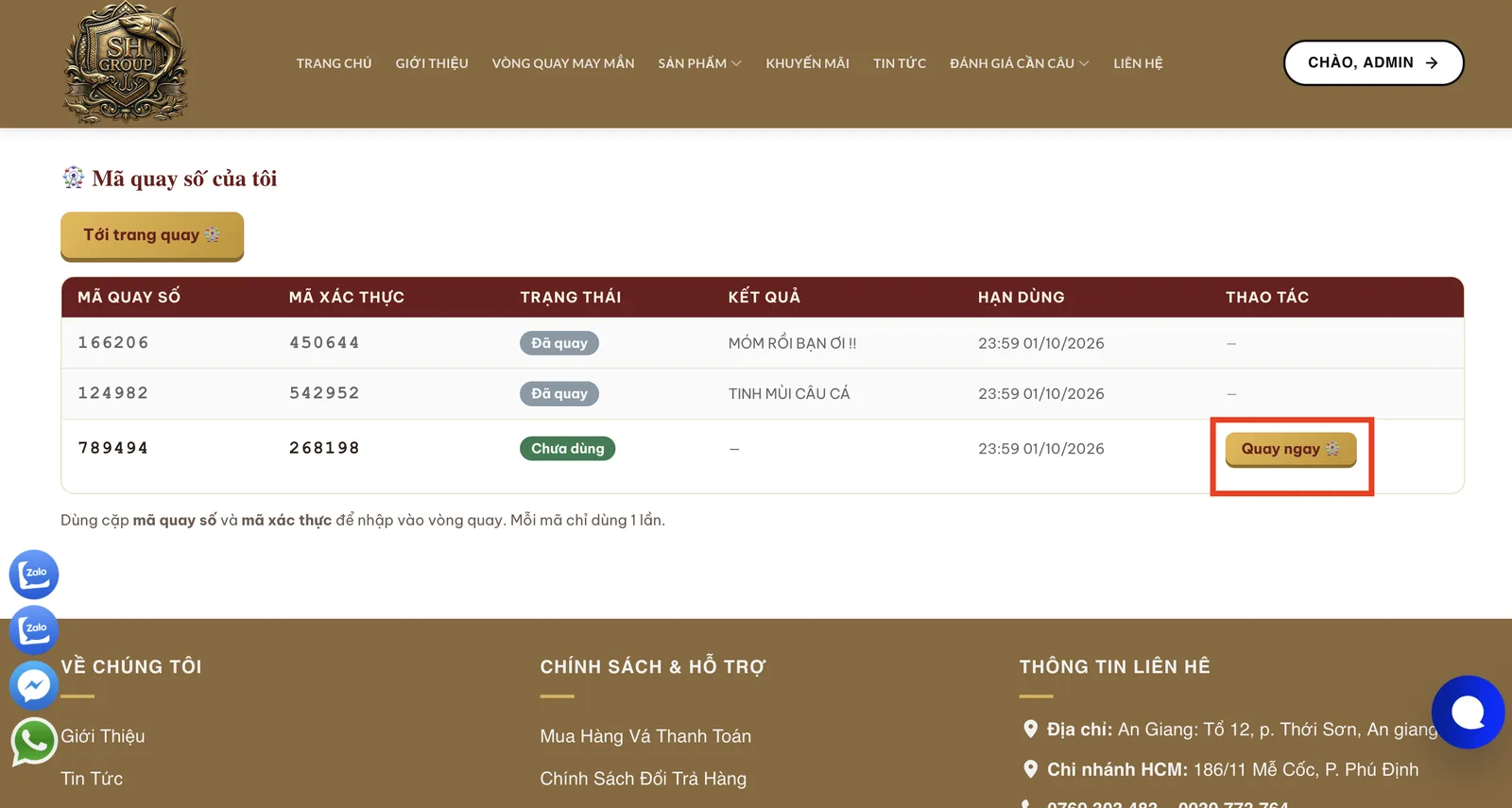Click the MÃ XÁC THỰC column header

(x=347, y=297)
